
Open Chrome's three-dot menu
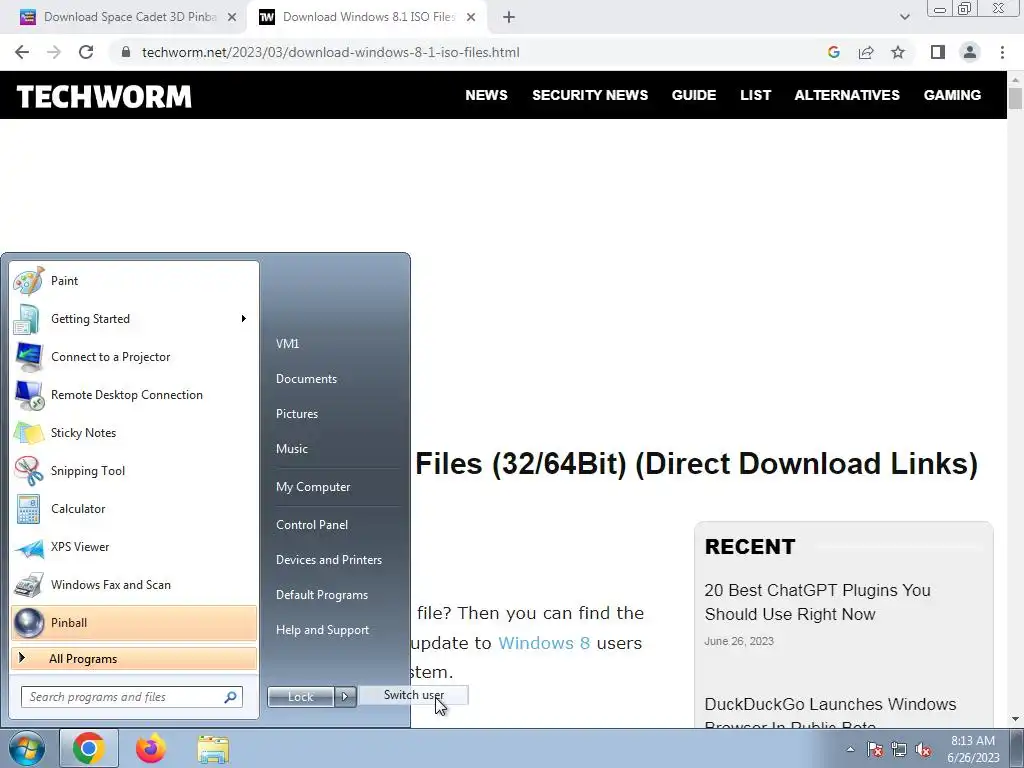click(1002, 52)
